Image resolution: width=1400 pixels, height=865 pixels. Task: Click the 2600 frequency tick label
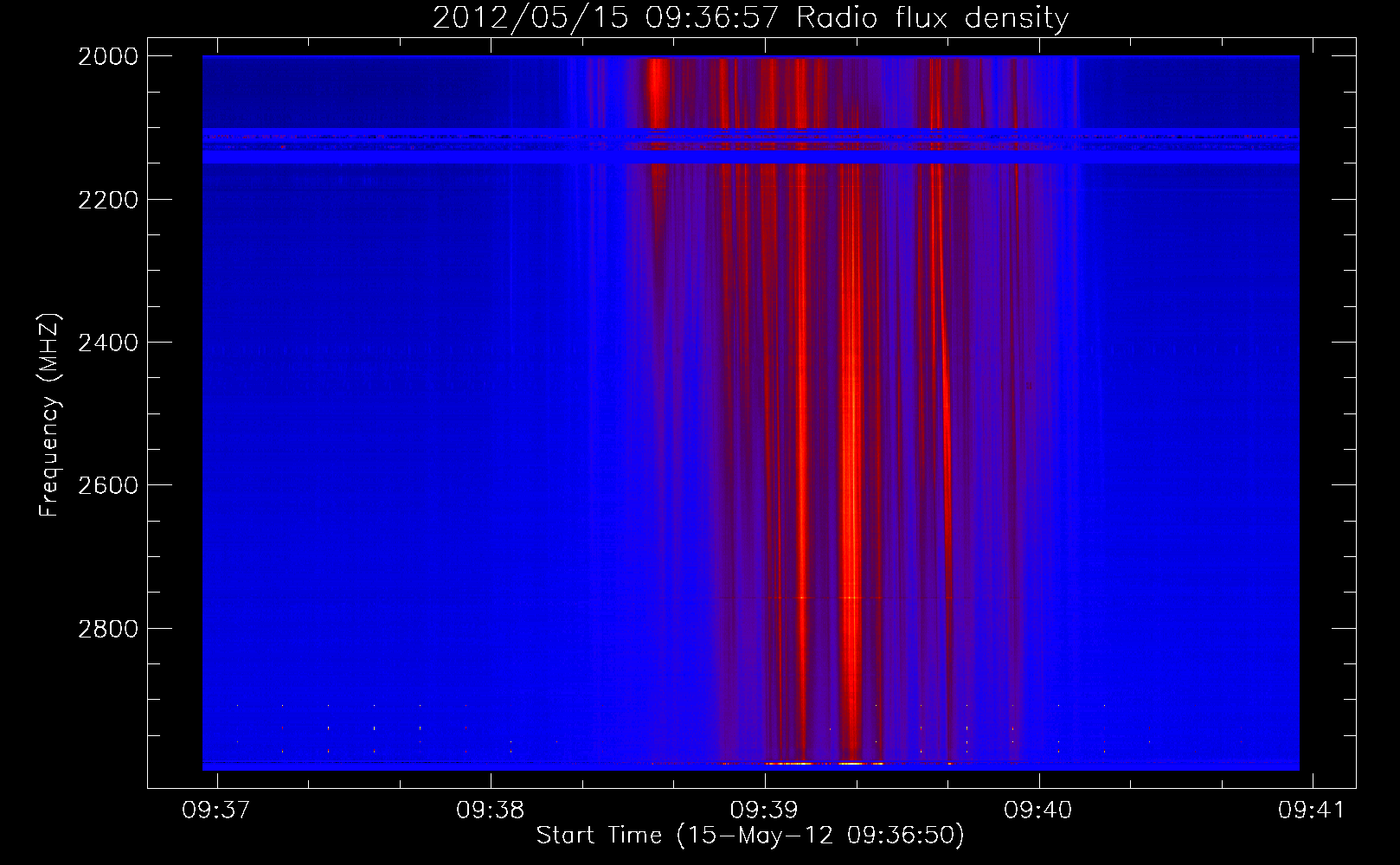[x=108, y=485]
